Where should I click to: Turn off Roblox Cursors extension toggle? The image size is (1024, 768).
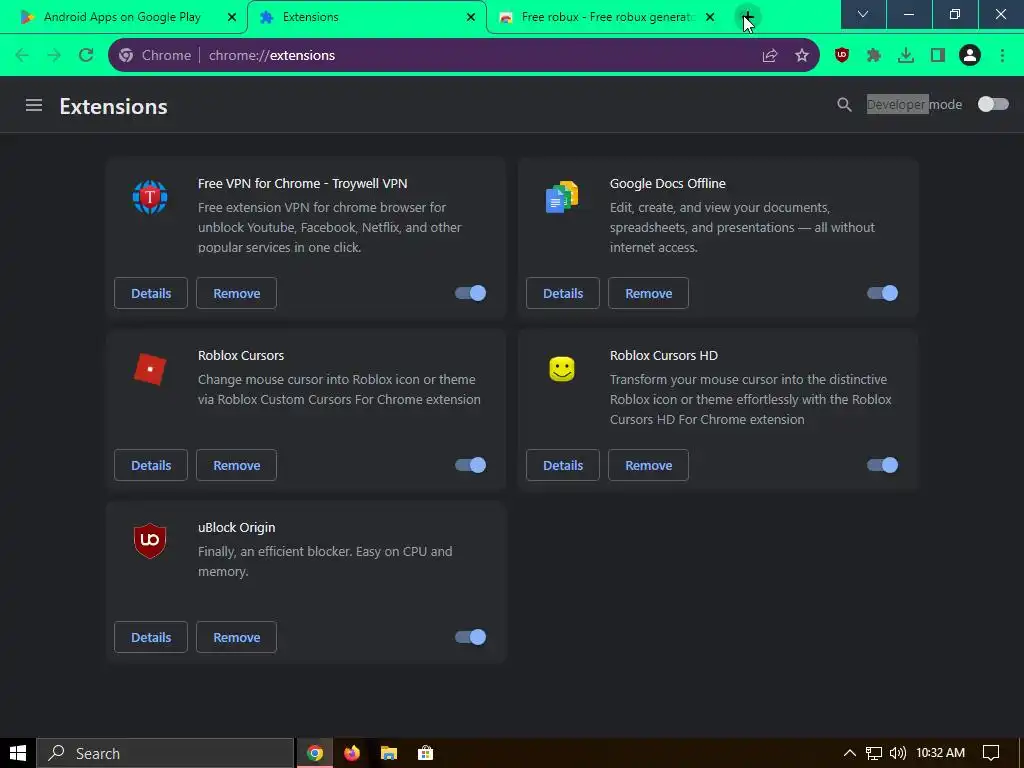point(470,465)
